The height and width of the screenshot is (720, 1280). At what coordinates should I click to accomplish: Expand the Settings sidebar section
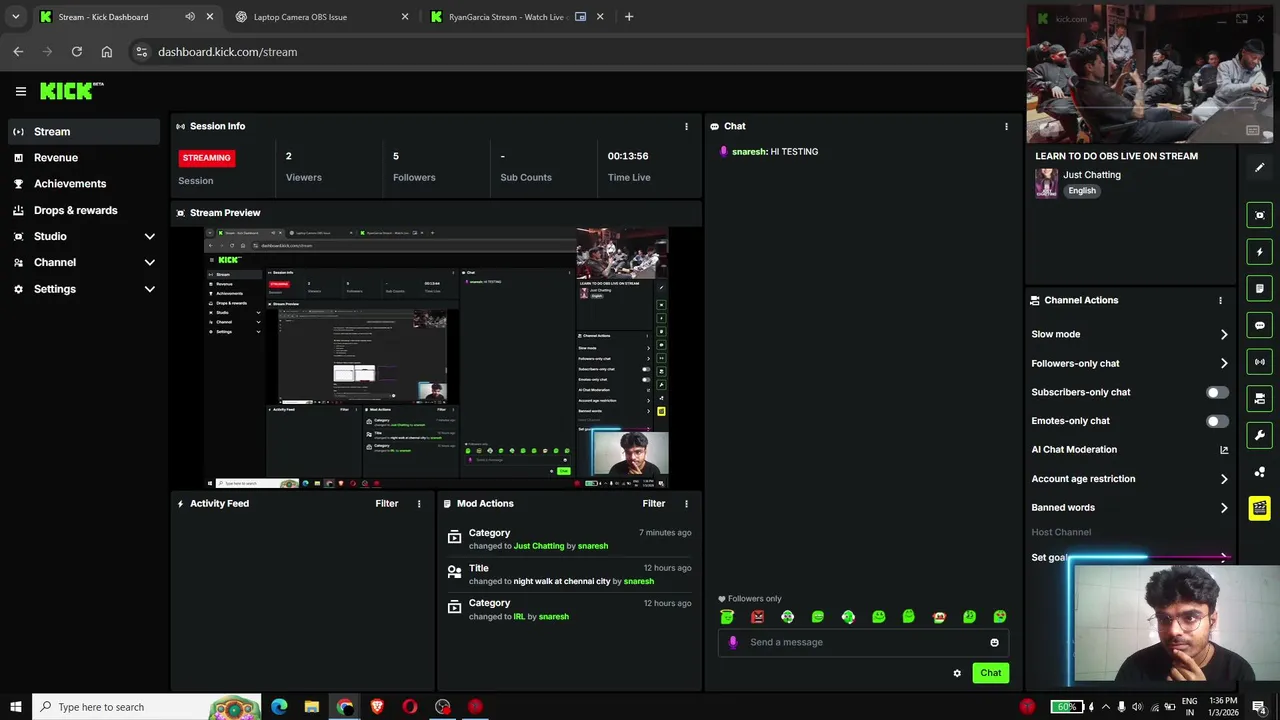click(149, 289)
